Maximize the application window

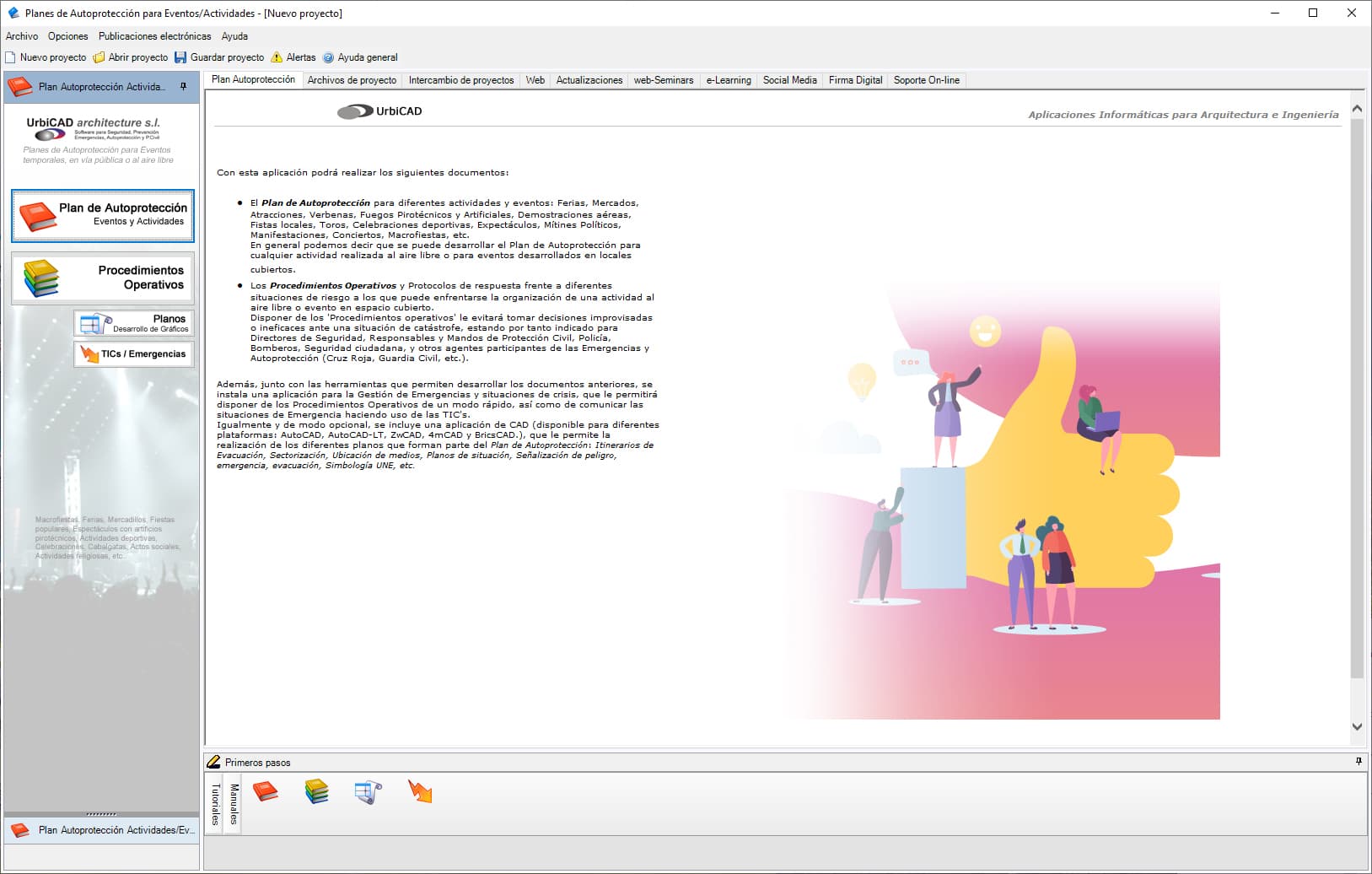coord(1313,13)
